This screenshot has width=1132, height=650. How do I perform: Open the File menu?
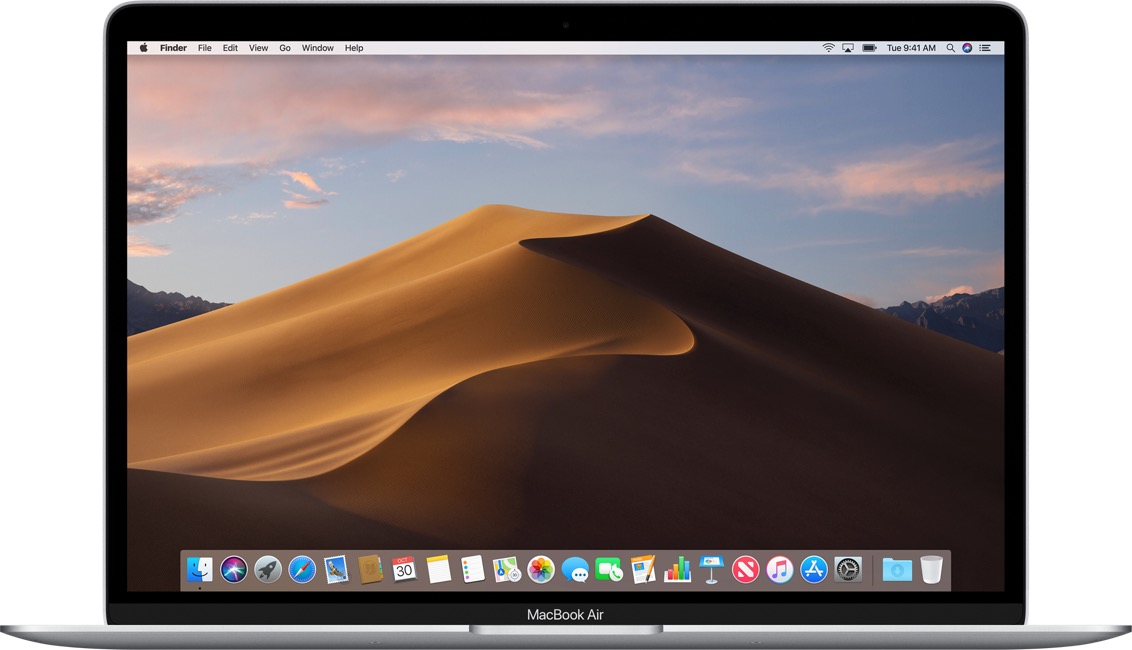click(205, 48)
